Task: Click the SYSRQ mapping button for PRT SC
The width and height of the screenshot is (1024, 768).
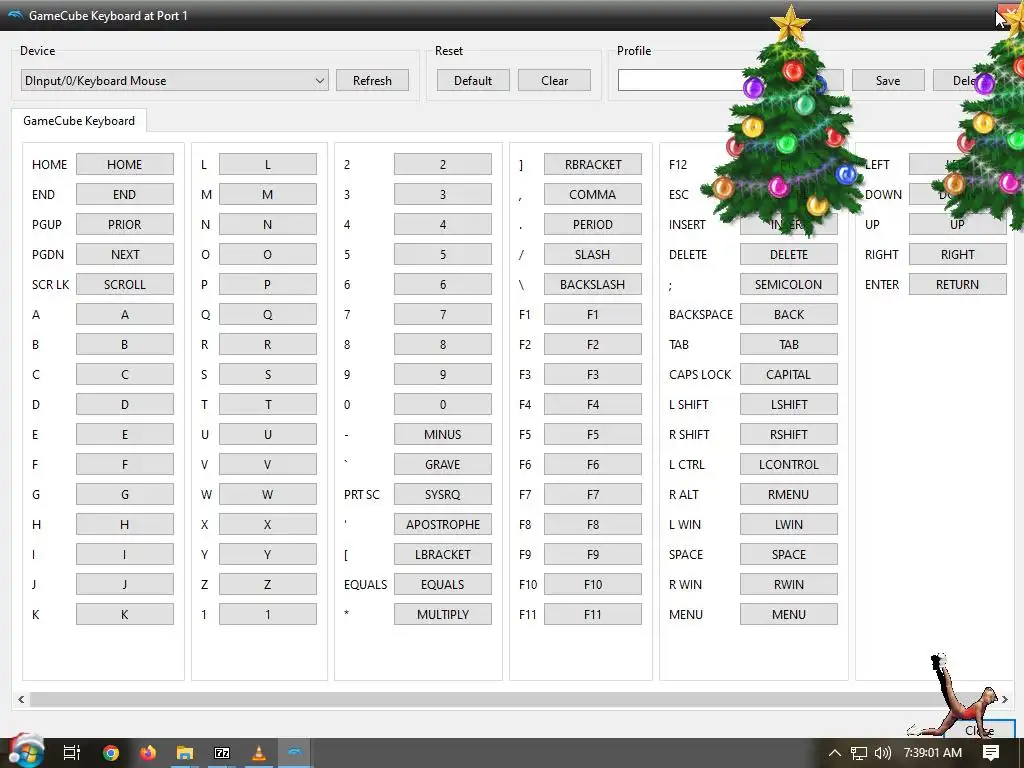Action: click(x=443, y=494)
